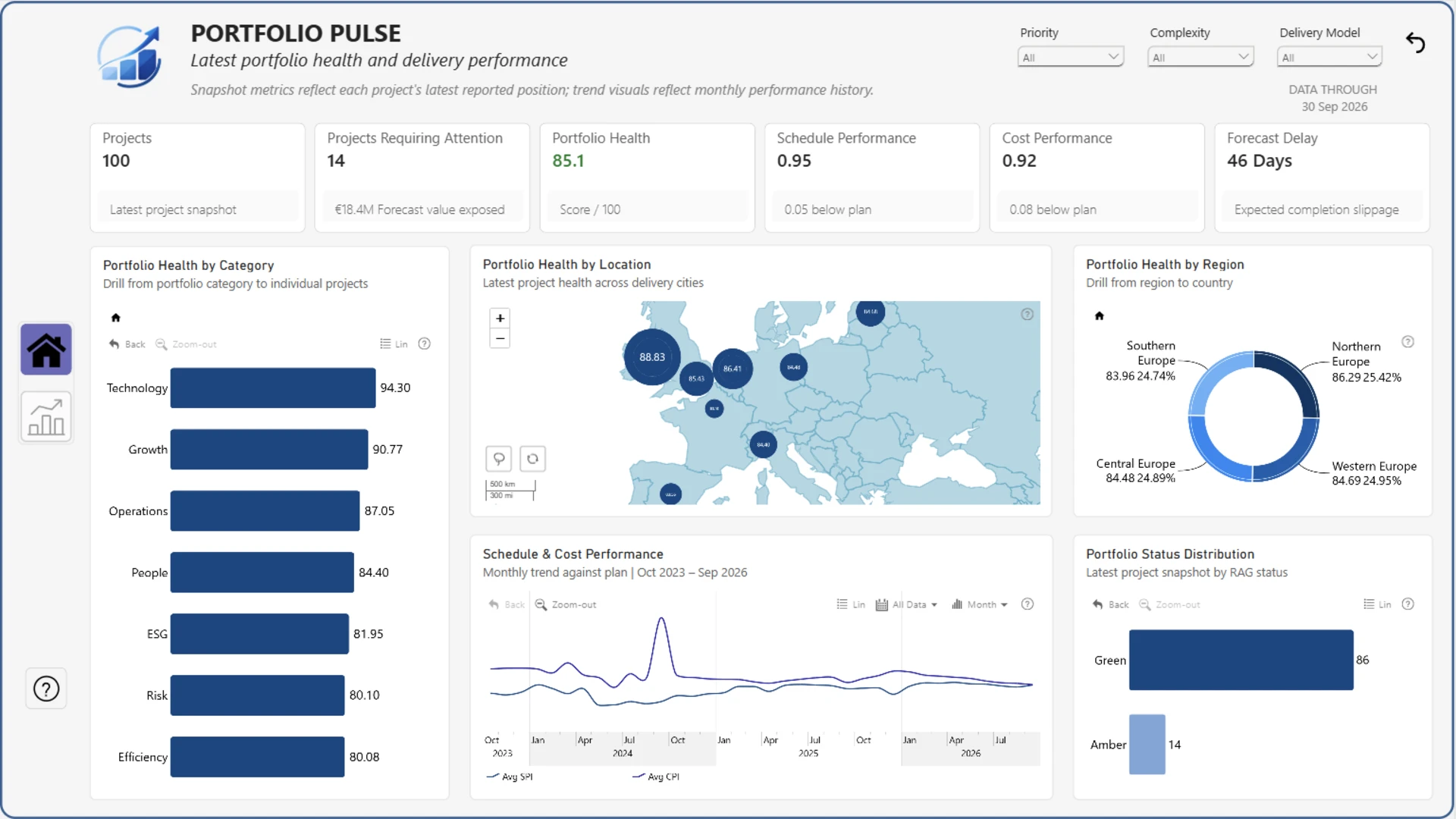Go Back in the category chart
Screen dimensions: 1456x819
tap(127, 344)
